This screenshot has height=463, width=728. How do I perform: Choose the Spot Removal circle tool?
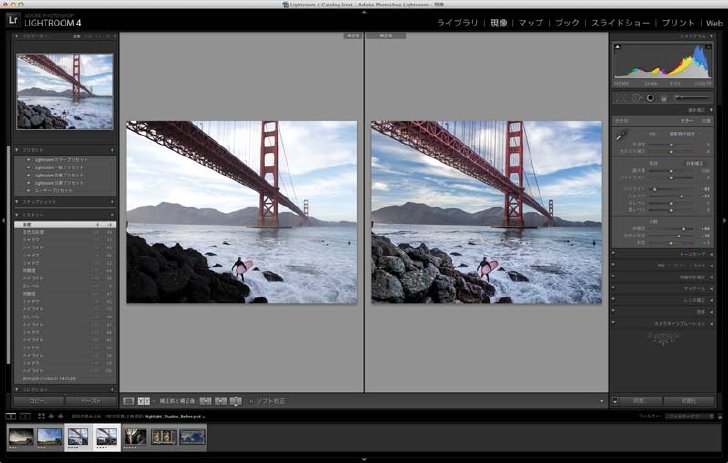(636, 98)
